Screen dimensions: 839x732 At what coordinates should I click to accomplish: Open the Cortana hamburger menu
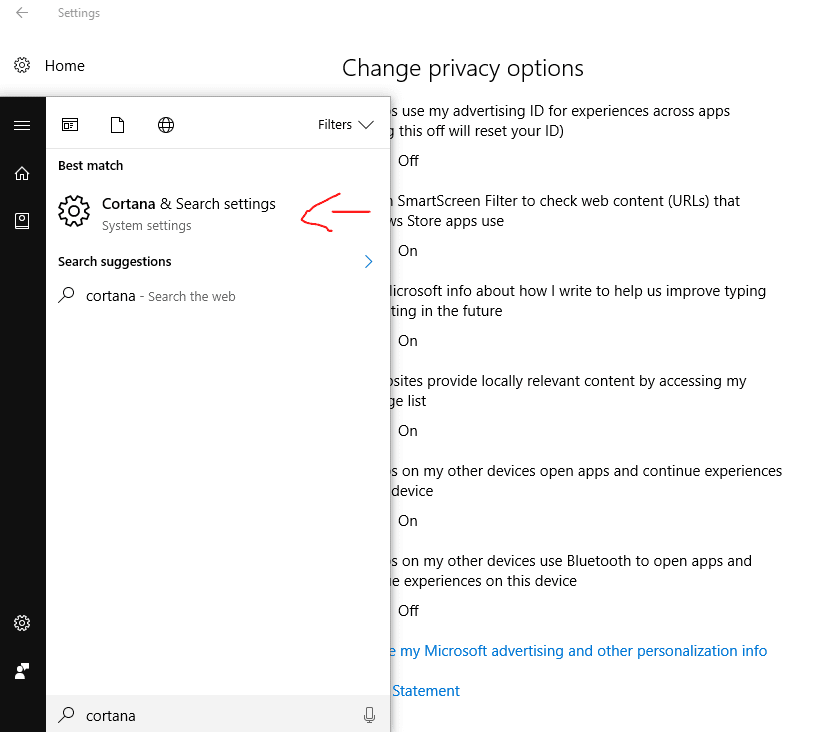click(x=22, y=125)
